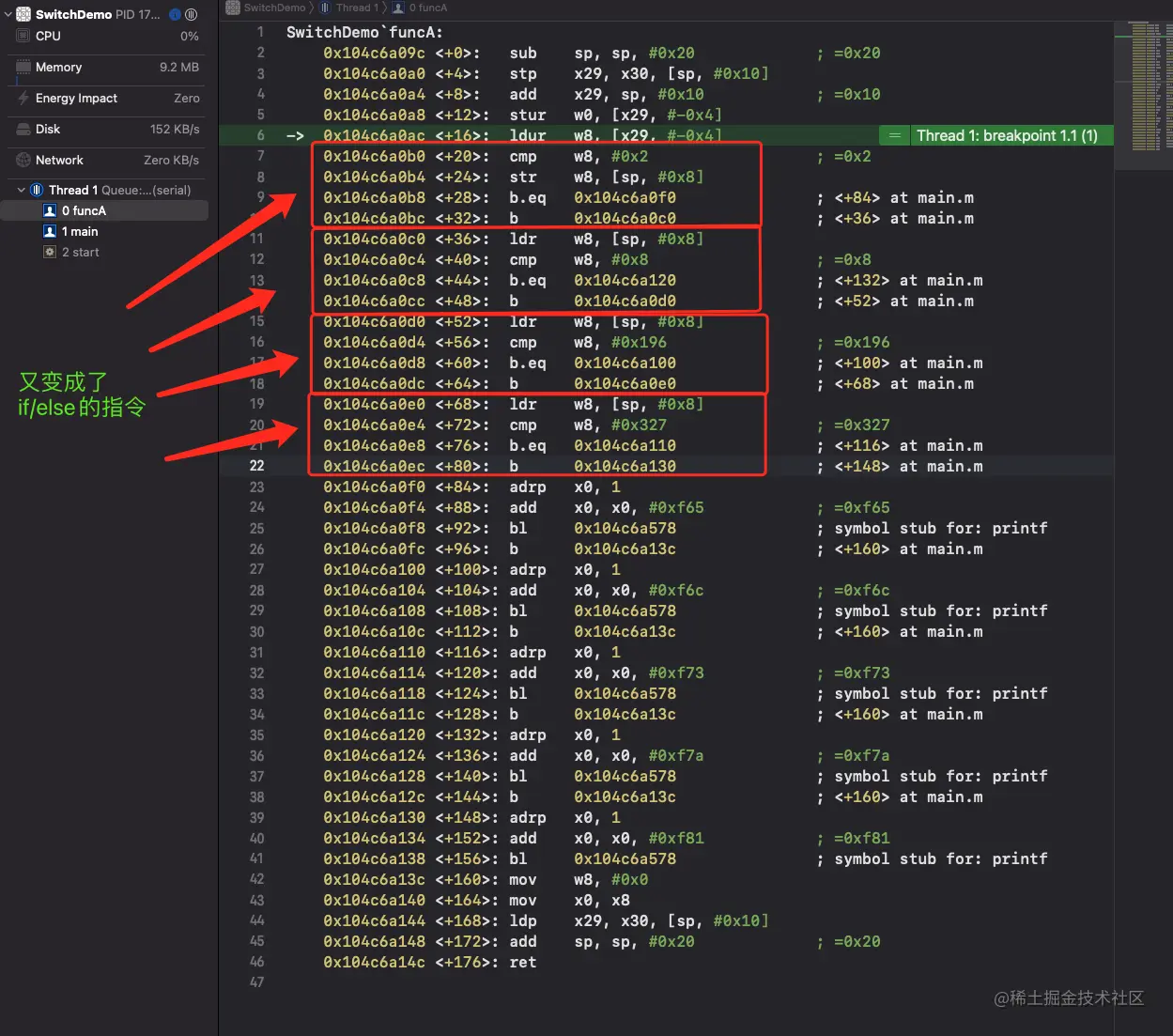Click the adrp instruction at offset +84
This screenshot has height=1036, width=1173.
point(528,487)
